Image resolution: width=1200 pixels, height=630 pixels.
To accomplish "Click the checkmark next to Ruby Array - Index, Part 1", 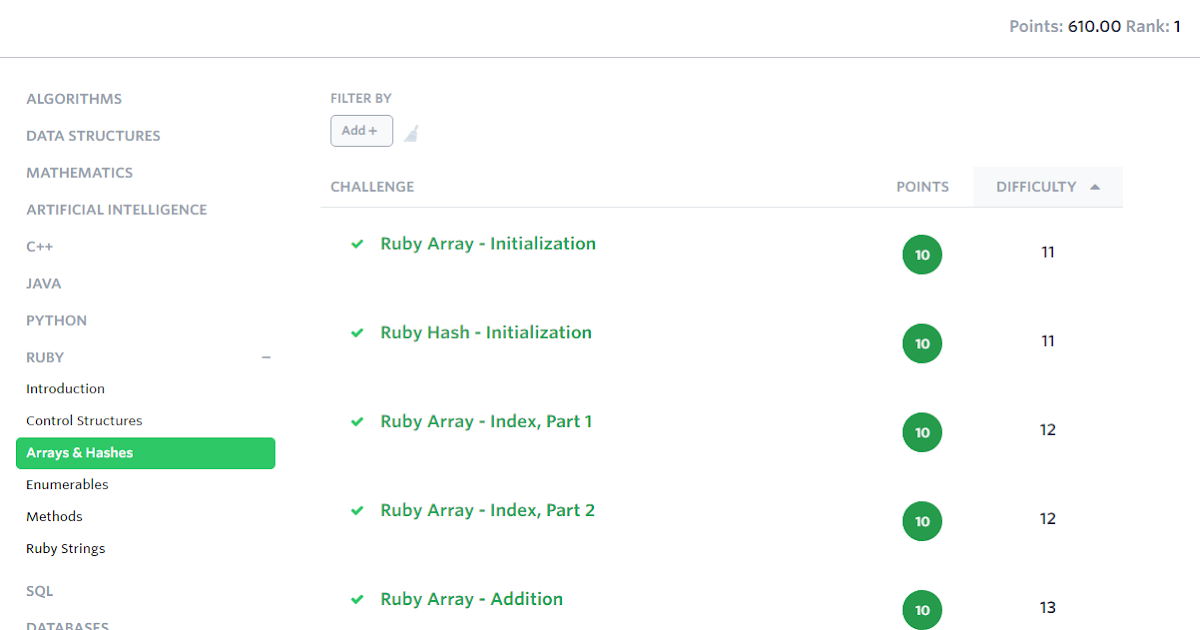I will (357, 422).
